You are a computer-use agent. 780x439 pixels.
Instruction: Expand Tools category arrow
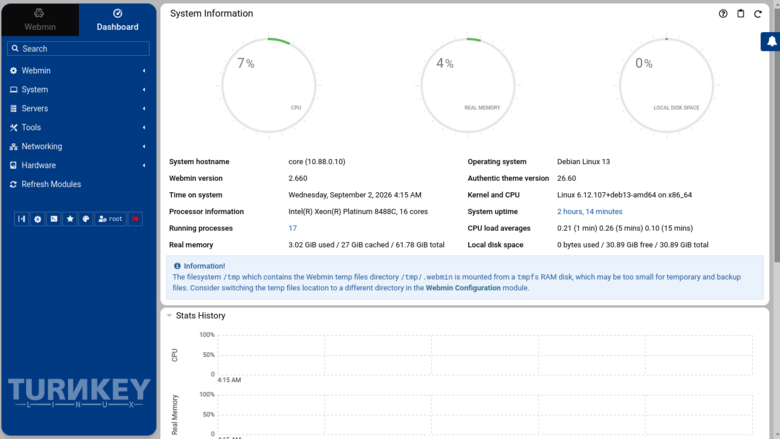click(x=144, y=127)
